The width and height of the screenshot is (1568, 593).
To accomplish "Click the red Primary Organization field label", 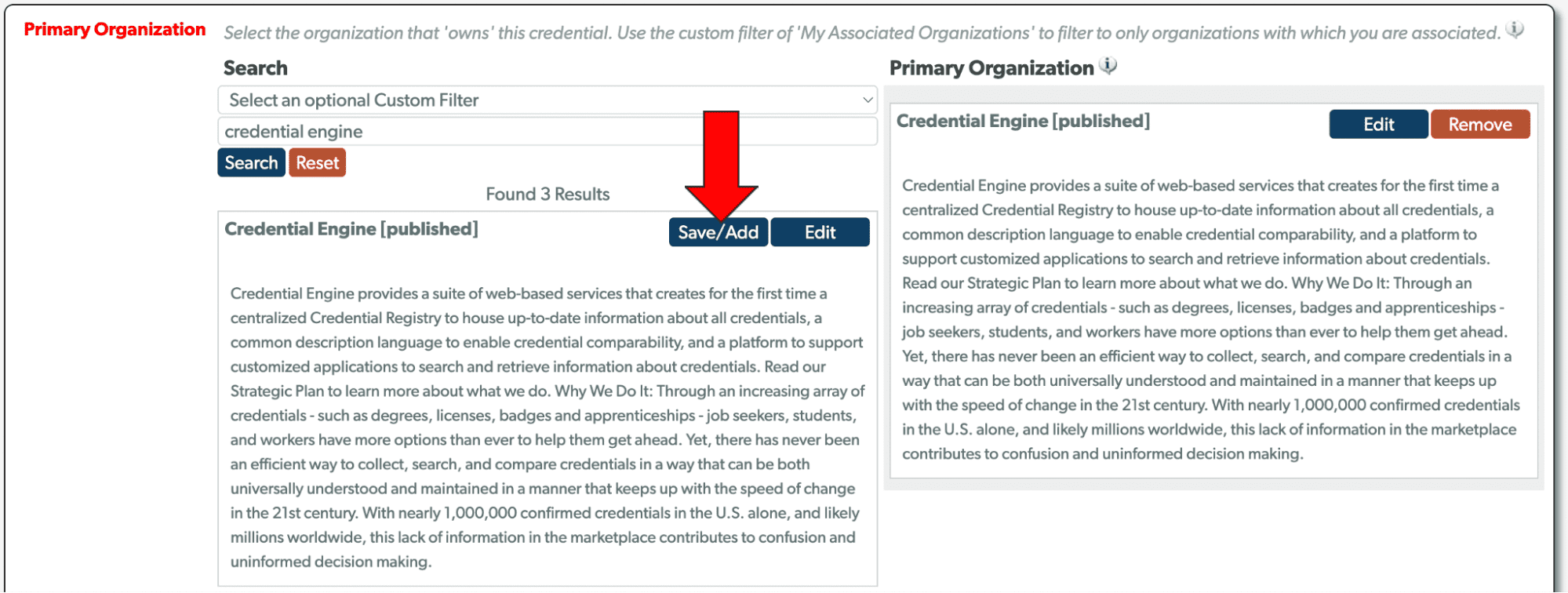I will click(x=115, y=29).
